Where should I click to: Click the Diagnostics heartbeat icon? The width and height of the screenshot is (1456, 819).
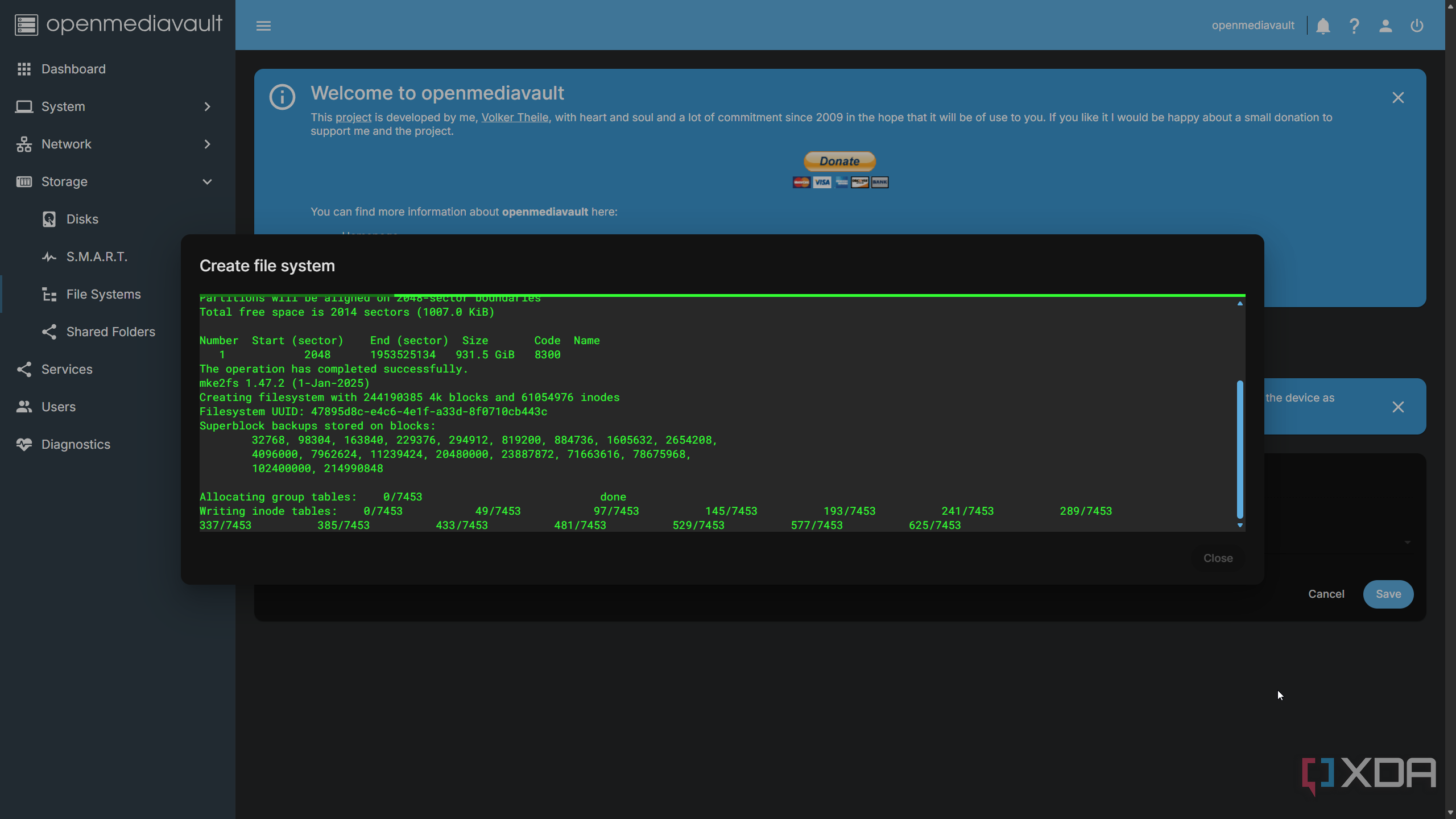coord(24,444)
